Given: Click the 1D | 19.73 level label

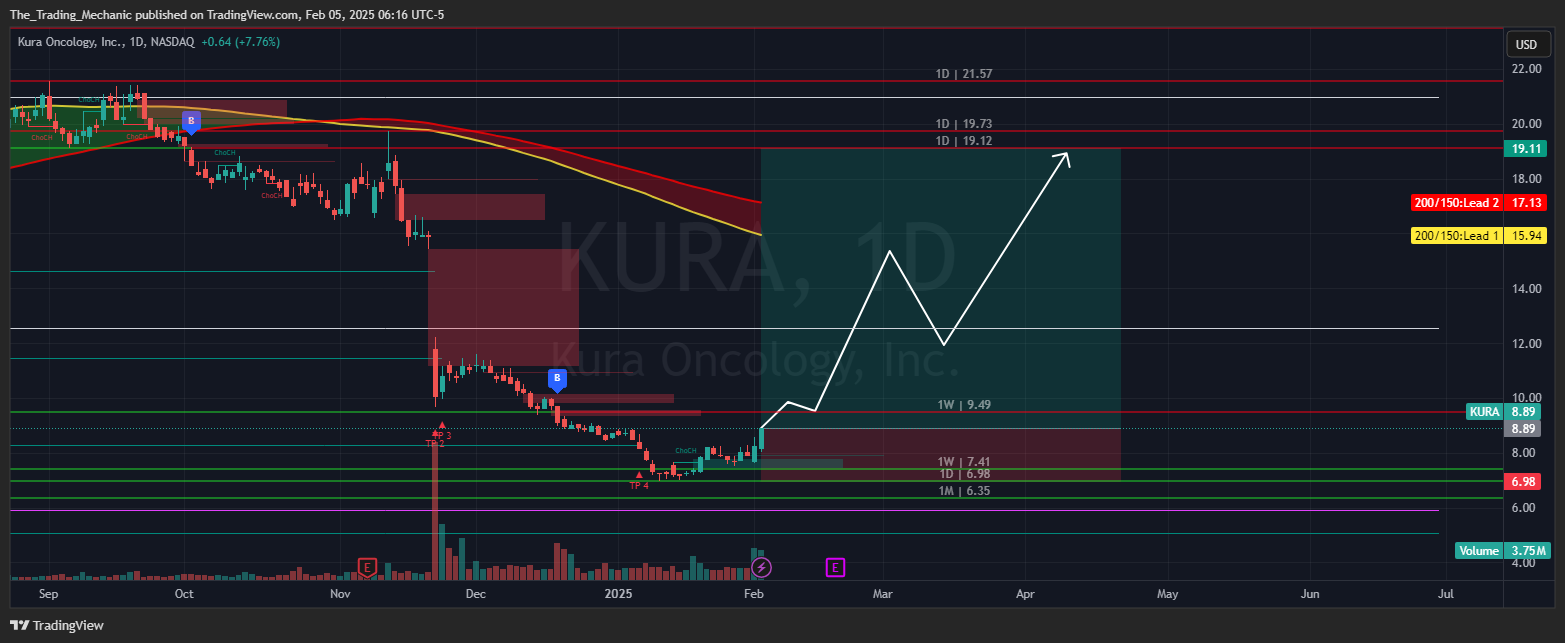Looking at the screenshot, I should (963, 123).
